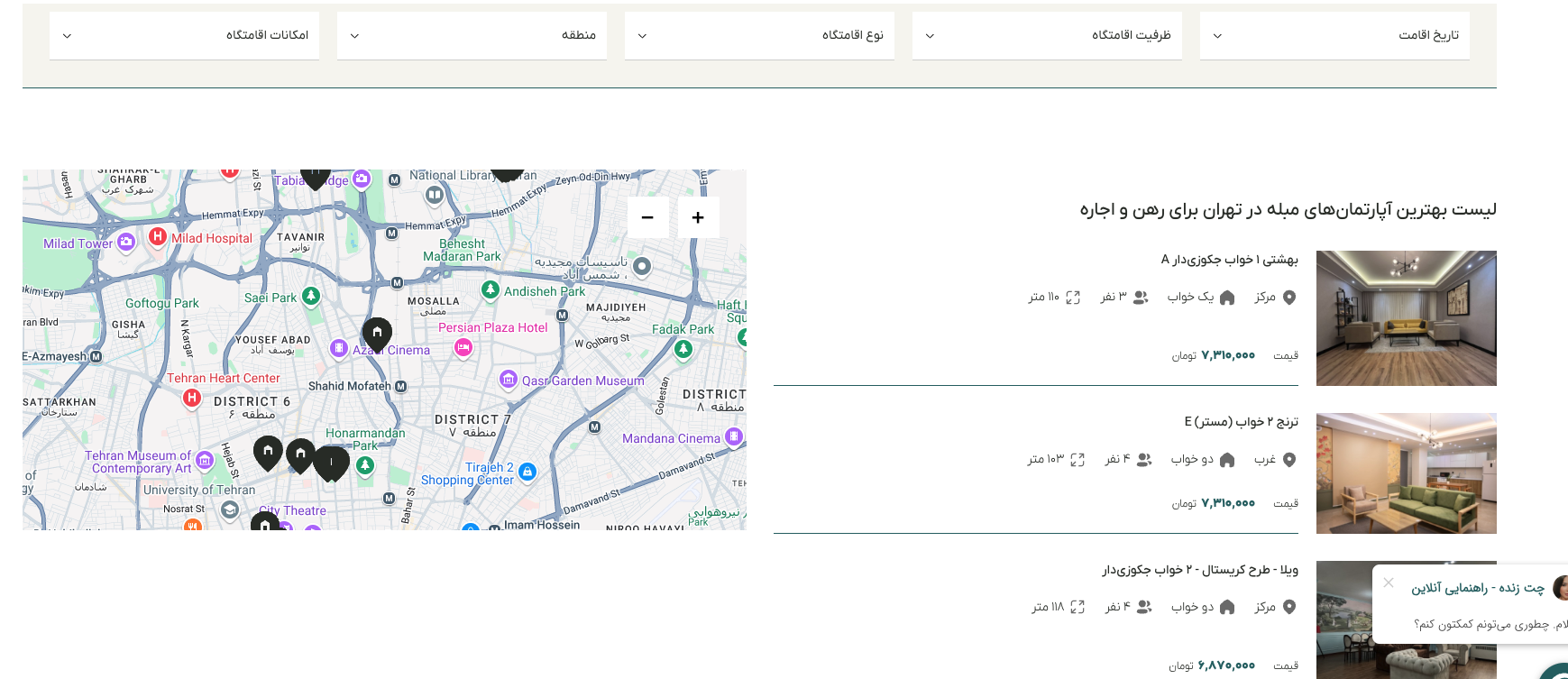Click the Tehran Heart Center map label

point(223,378)
